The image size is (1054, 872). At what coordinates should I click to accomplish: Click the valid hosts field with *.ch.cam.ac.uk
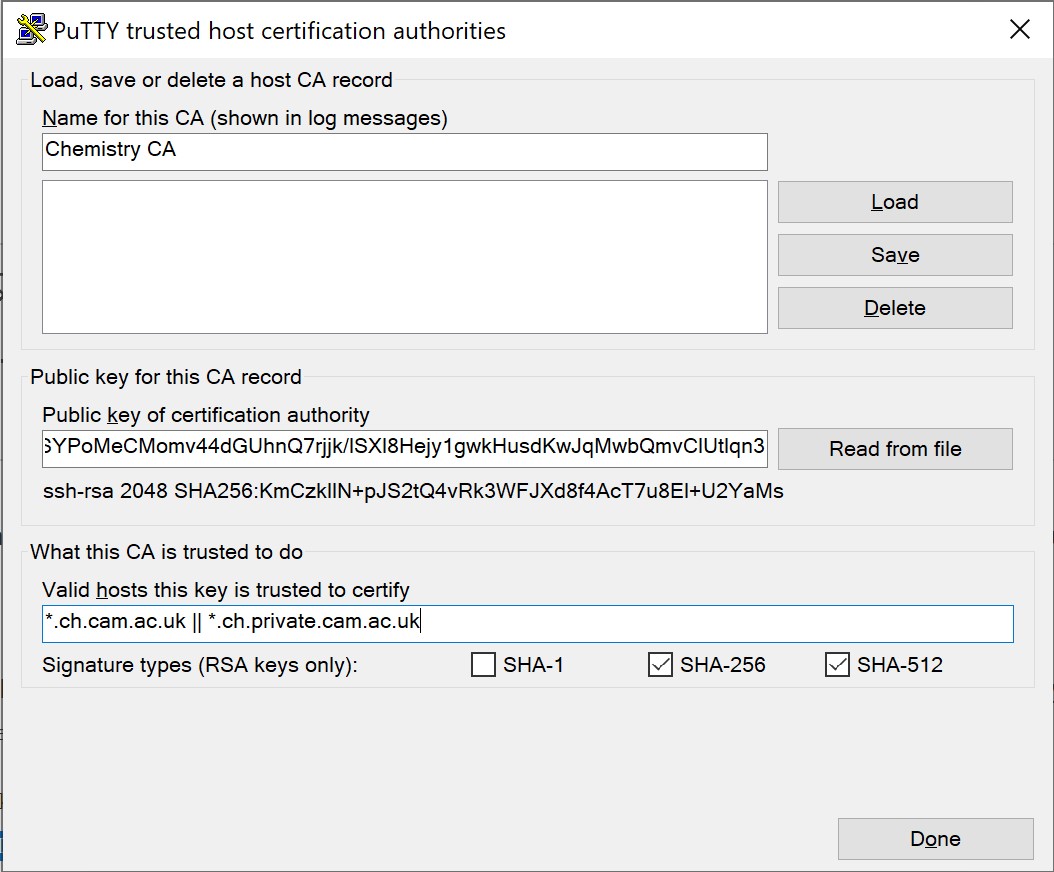pyautogui.click(x=528, y=623)
